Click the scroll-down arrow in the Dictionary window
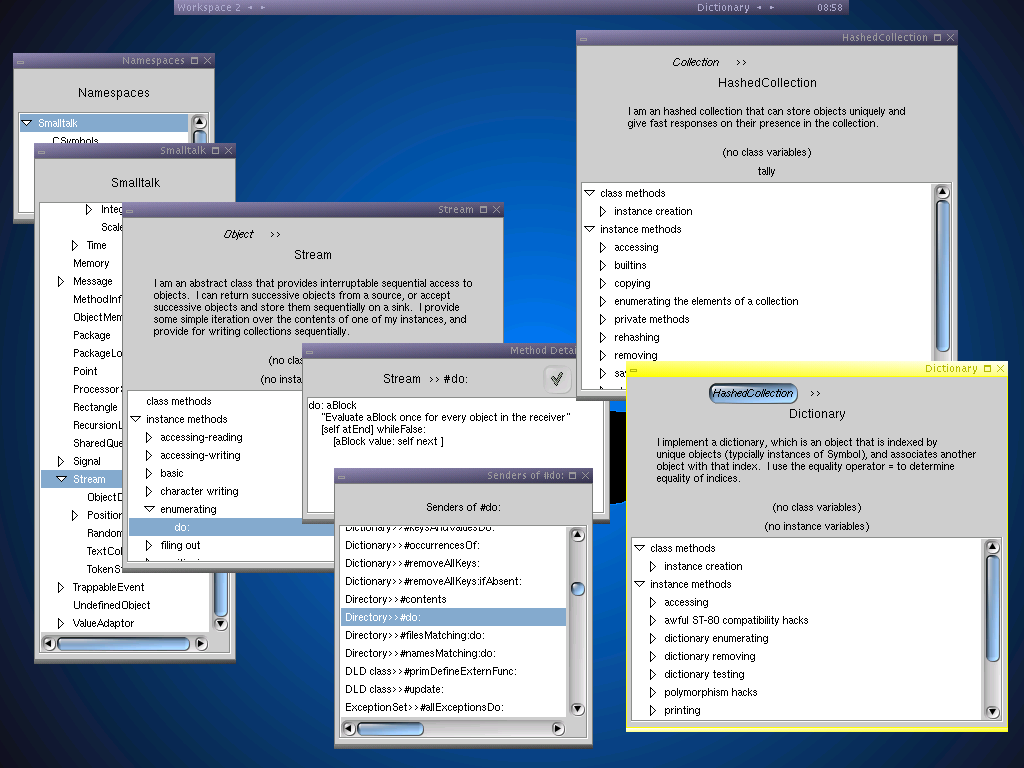Image resolution: width=1024 pixels, height=768 pixels. (x=993, y=712)
